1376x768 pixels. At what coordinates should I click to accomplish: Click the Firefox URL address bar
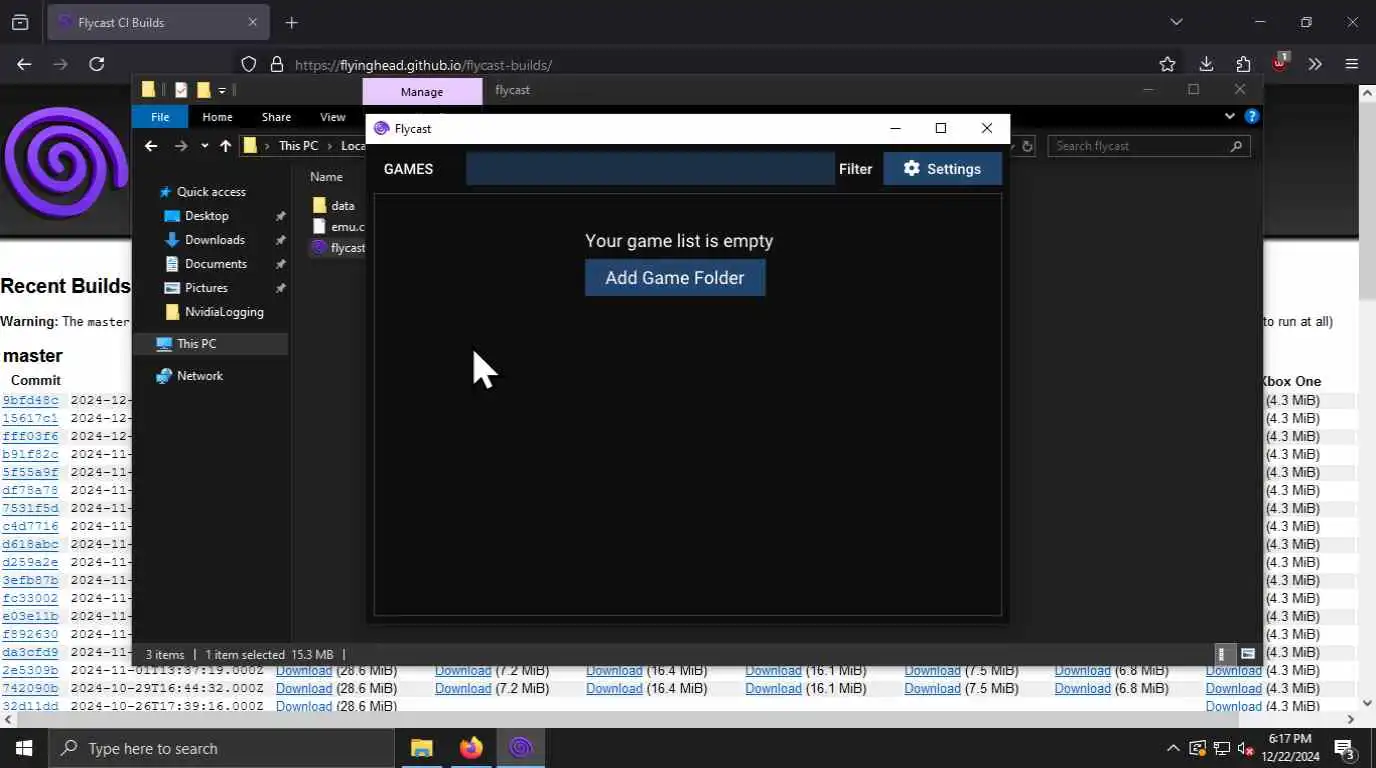pos(700,65)
